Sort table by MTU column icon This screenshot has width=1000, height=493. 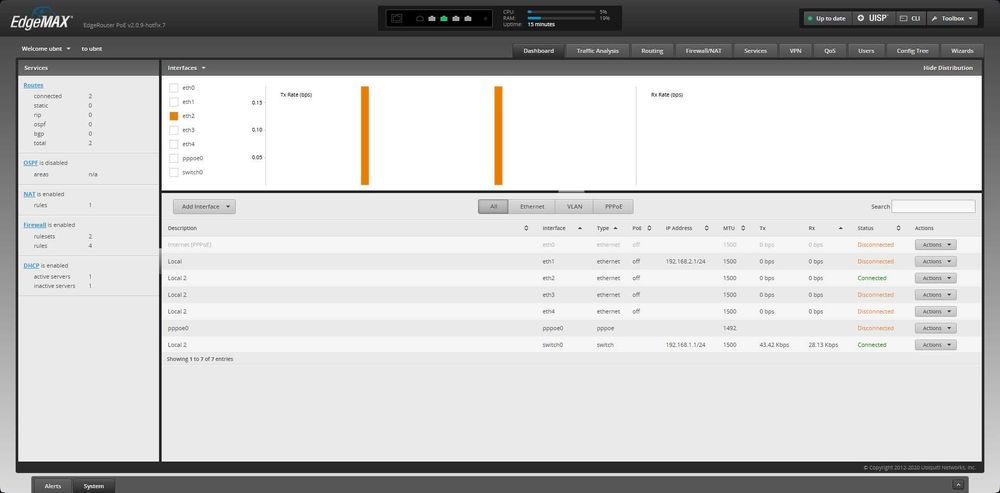point(743,228)
